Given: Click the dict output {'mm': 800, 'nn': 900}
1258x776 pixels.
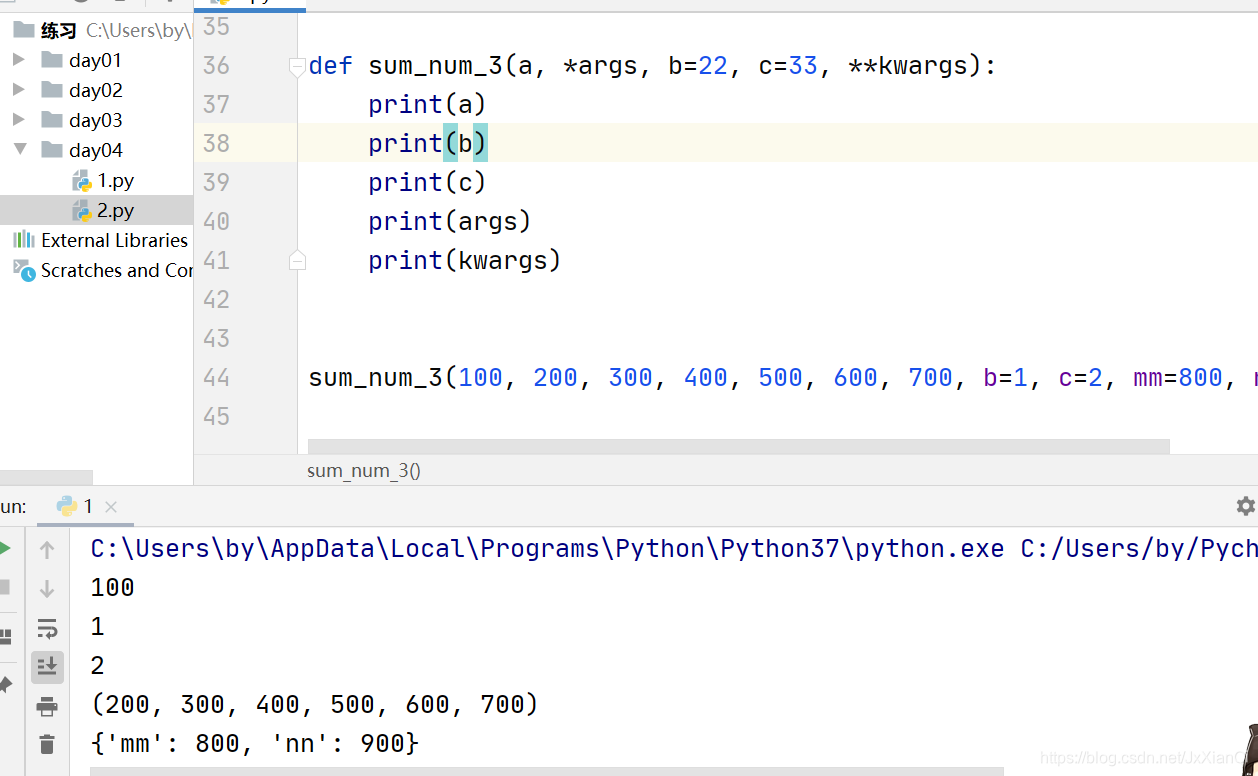Looking at the screenshot, I should point(255,743).
